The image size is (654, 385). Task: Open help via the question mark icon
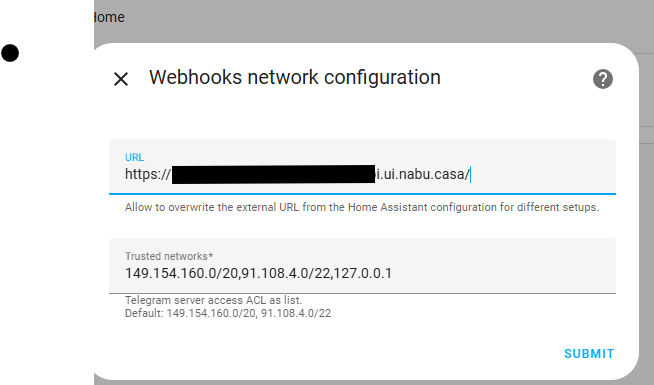coord(603,79)
